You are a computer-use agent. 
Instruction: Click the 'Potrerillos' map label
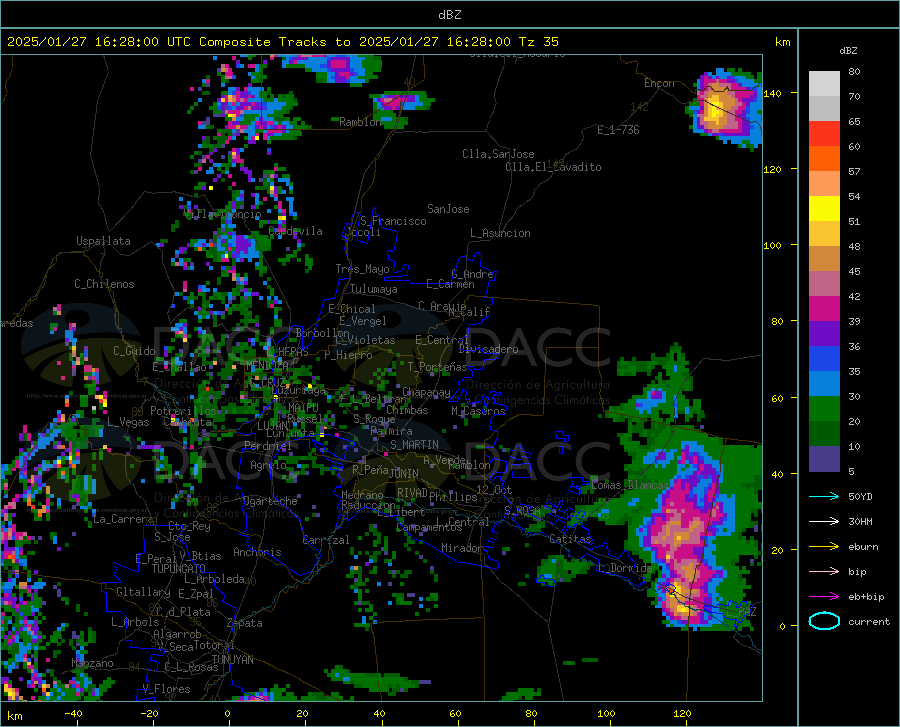point(183,411)
